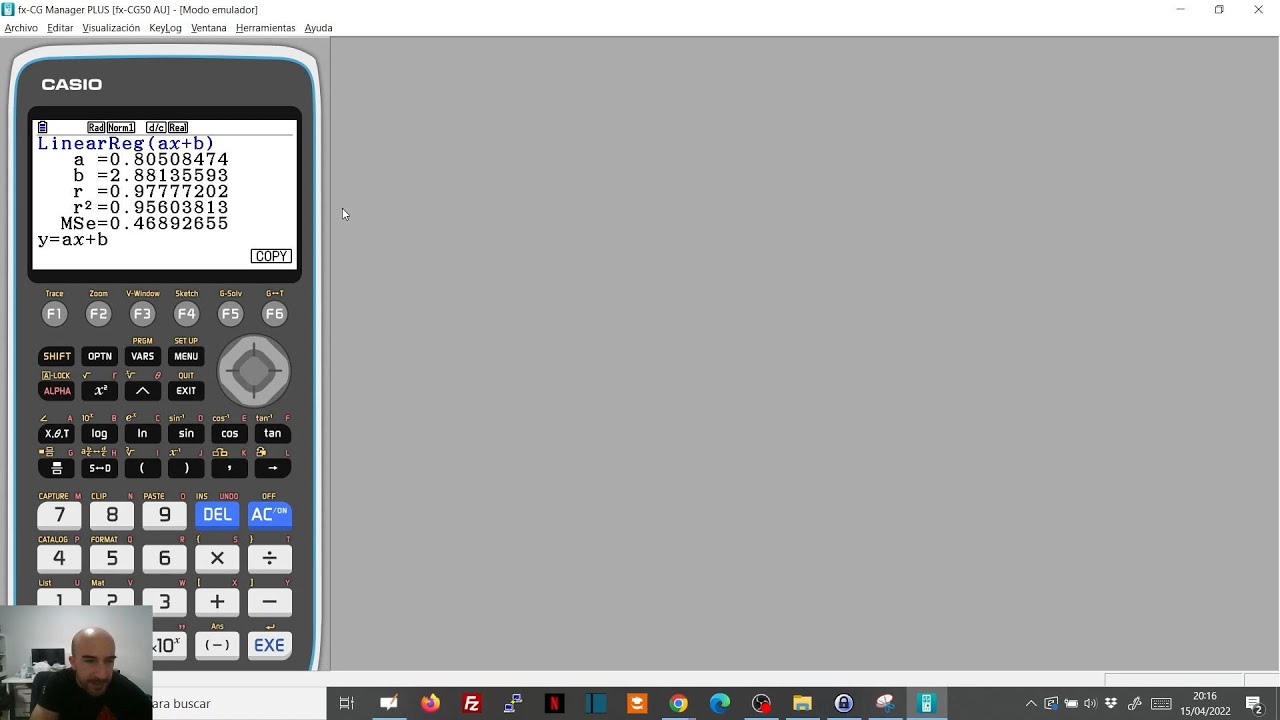
Task: Click the AC/ON key
Action: click(x=269, y=515)
